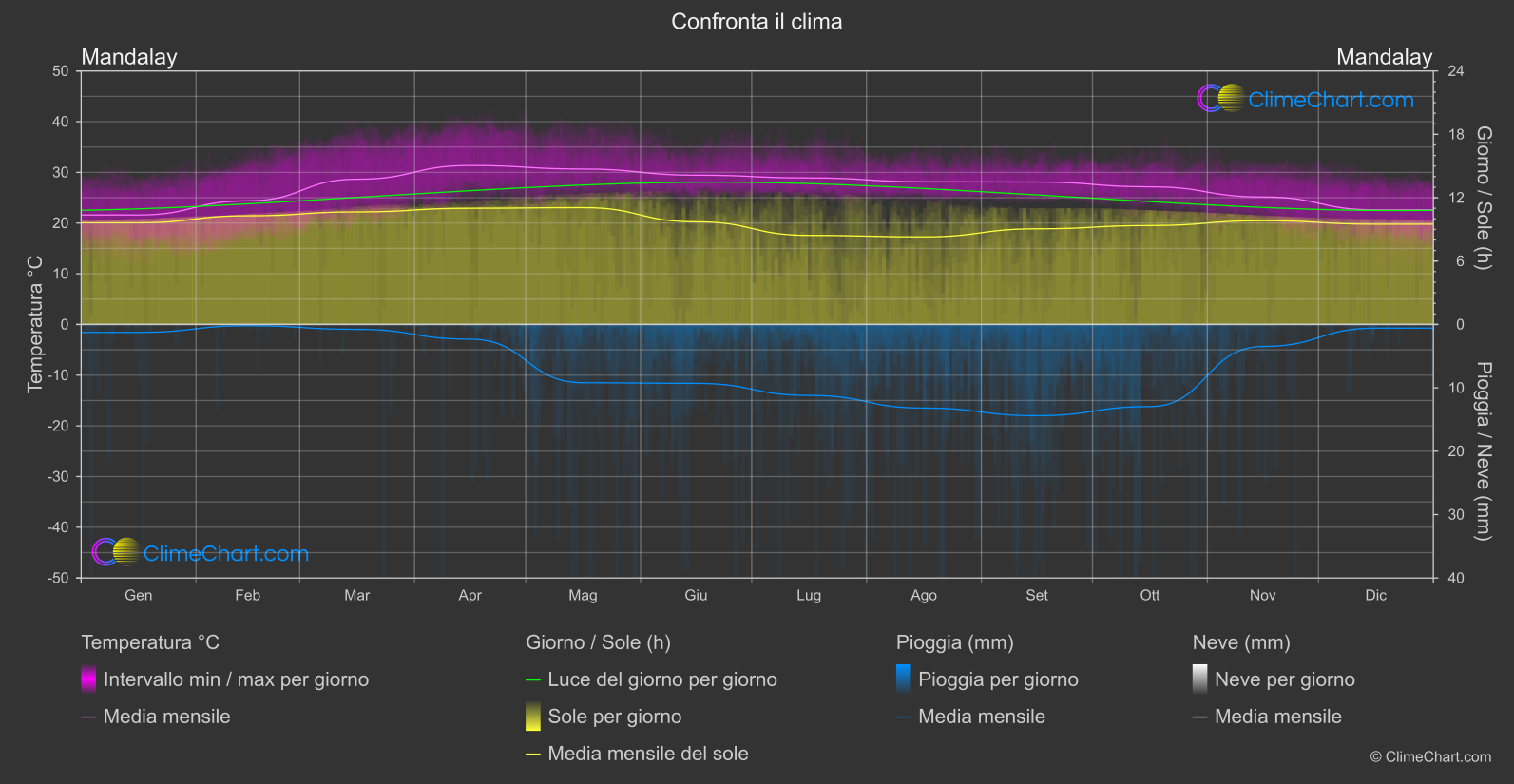The image size is (1514, 784).
Task: Click the Pioggia (mm) legend heading
Action: (955, 642)
